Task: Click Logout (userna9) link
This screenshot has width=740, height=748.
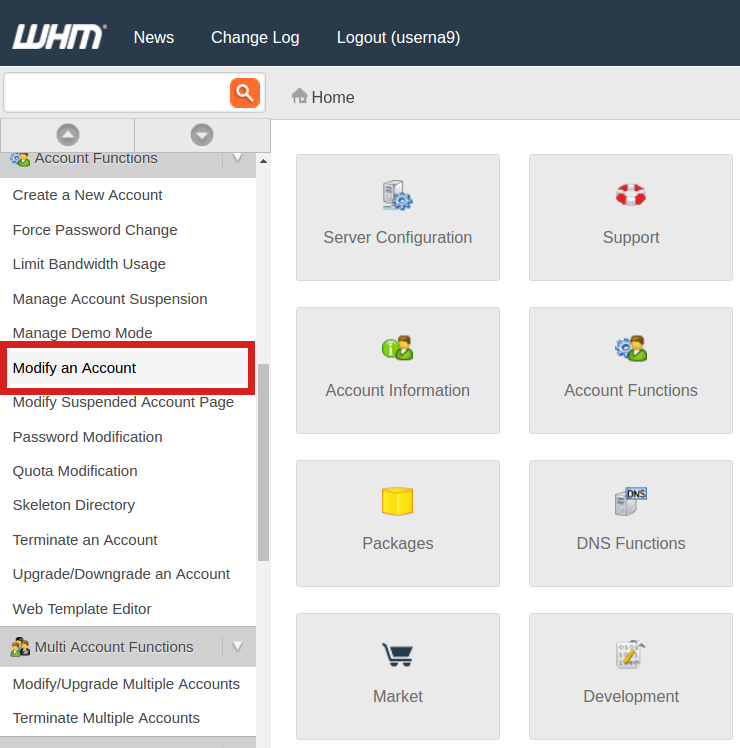Action: click(x=398, y=37)
